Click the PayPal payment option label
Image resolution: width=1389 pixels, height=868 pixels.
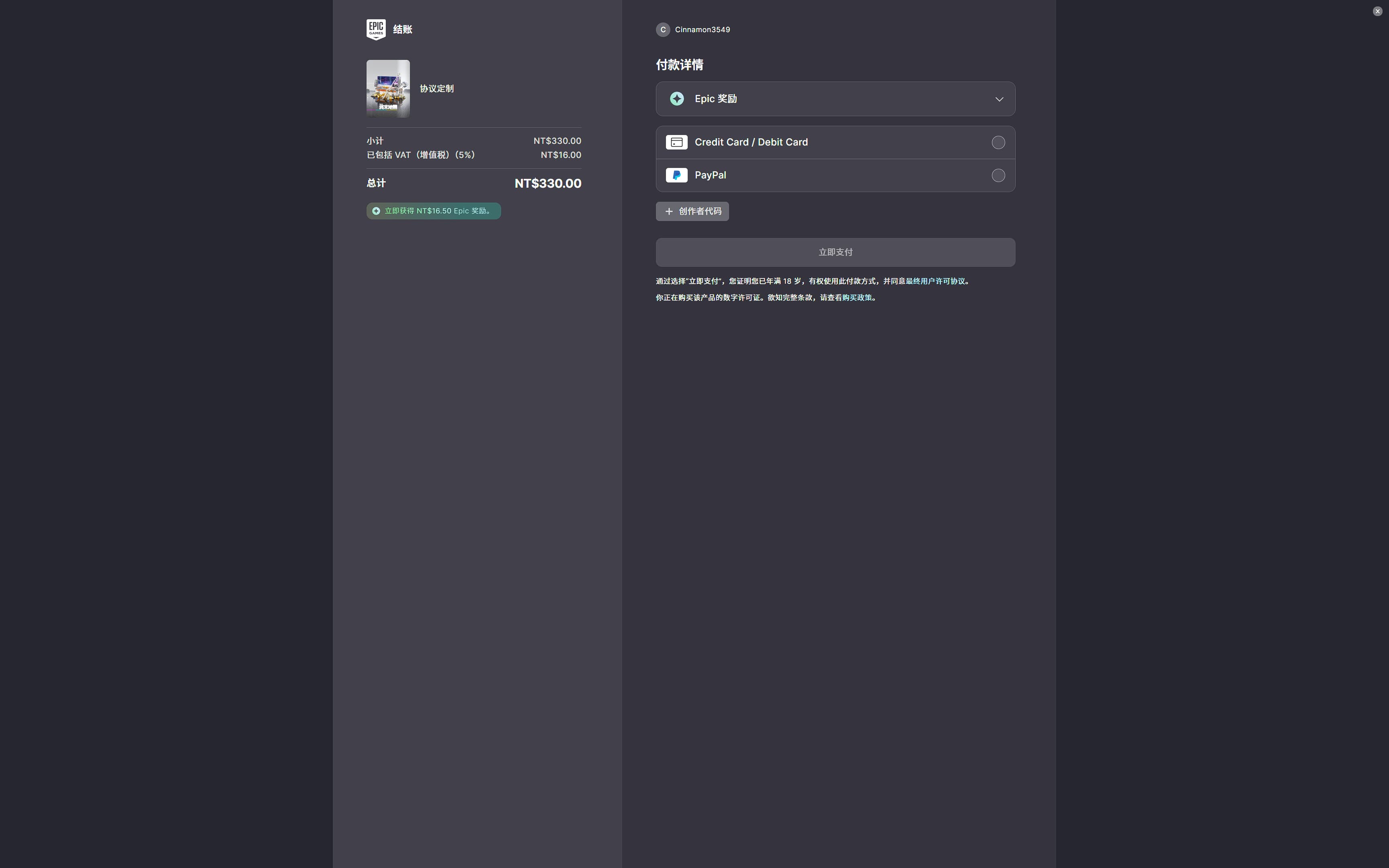coord(710,175)
